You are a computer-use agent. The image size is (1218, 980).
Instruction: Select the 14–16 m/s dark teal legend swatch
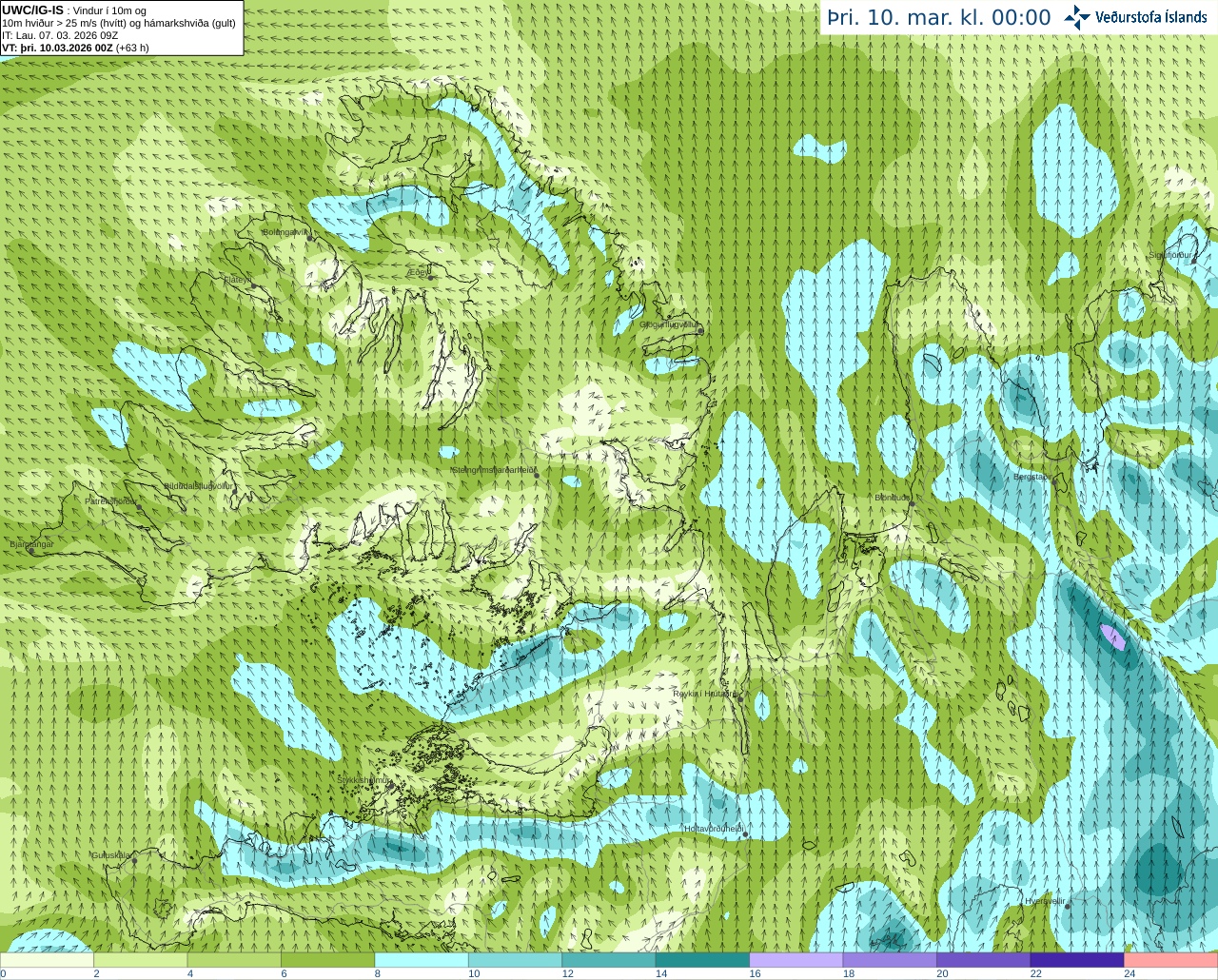[703, 960]
